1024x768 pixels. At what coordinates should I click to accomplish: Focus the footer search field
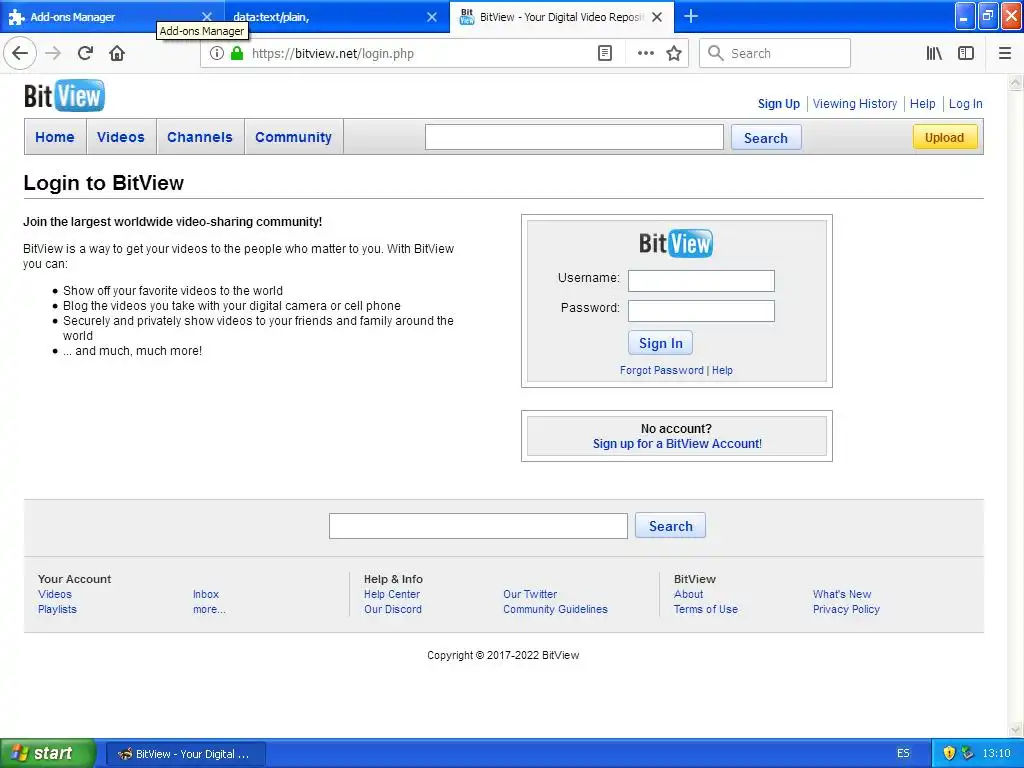[x=478, y=526]
